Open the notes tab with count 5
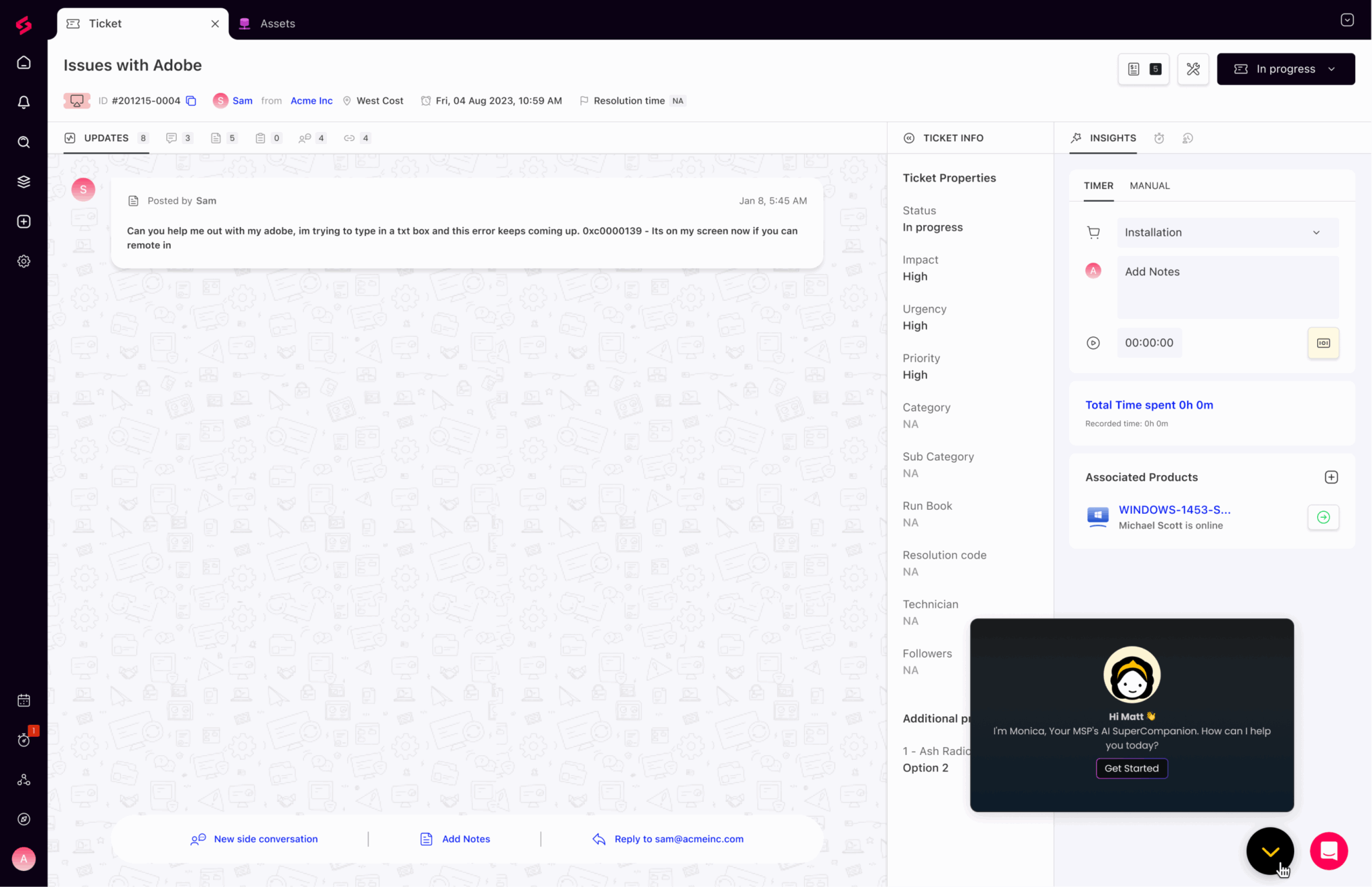Viewport: 1372px width, 887px height. pyautogui.click(x=224, y=138)
